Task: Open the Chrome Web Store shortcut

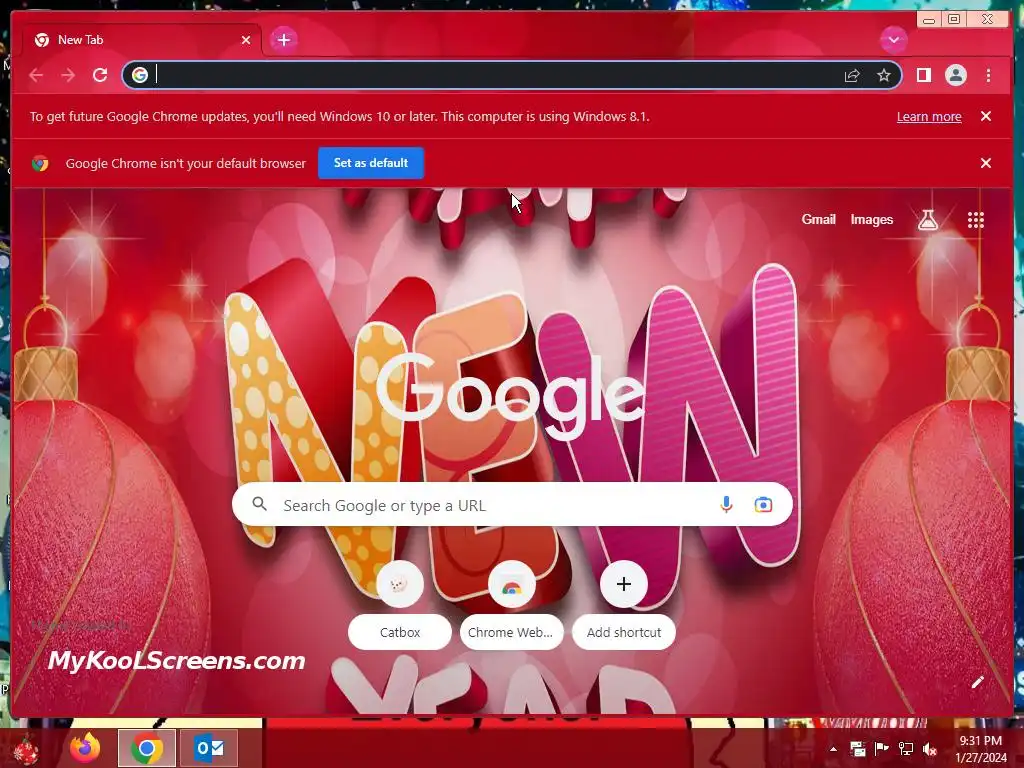Action: point(511,605)
